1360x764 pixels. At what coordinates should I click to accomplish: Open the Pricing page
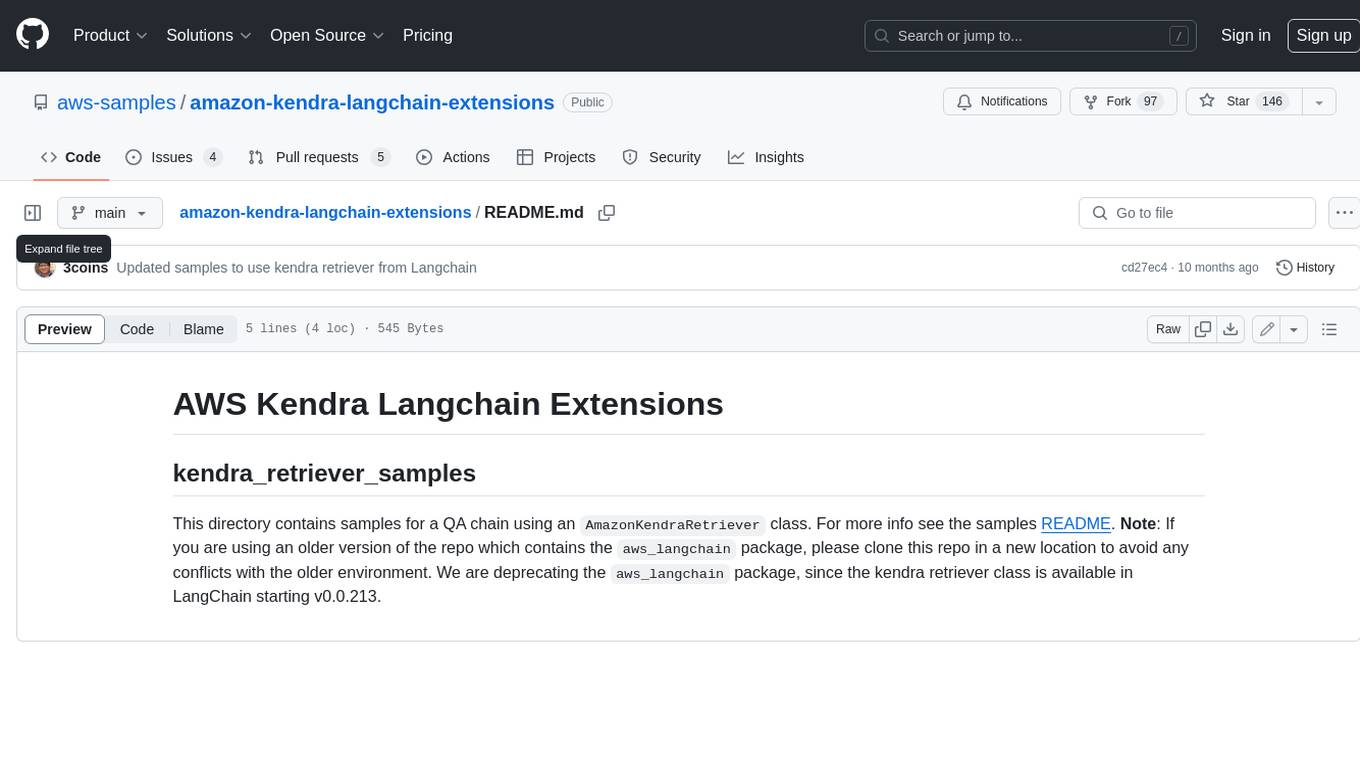427,35
